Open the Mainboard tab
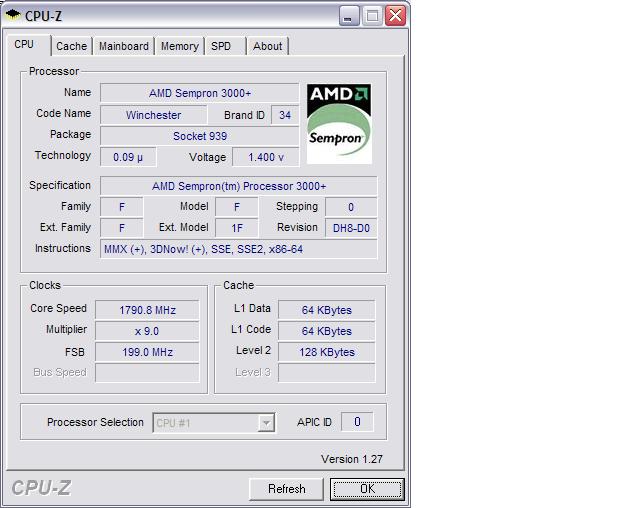 point(124,46)
